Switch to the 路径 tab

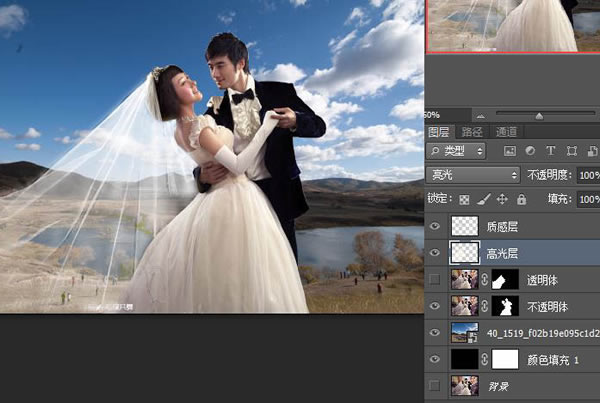coord(472,132)
